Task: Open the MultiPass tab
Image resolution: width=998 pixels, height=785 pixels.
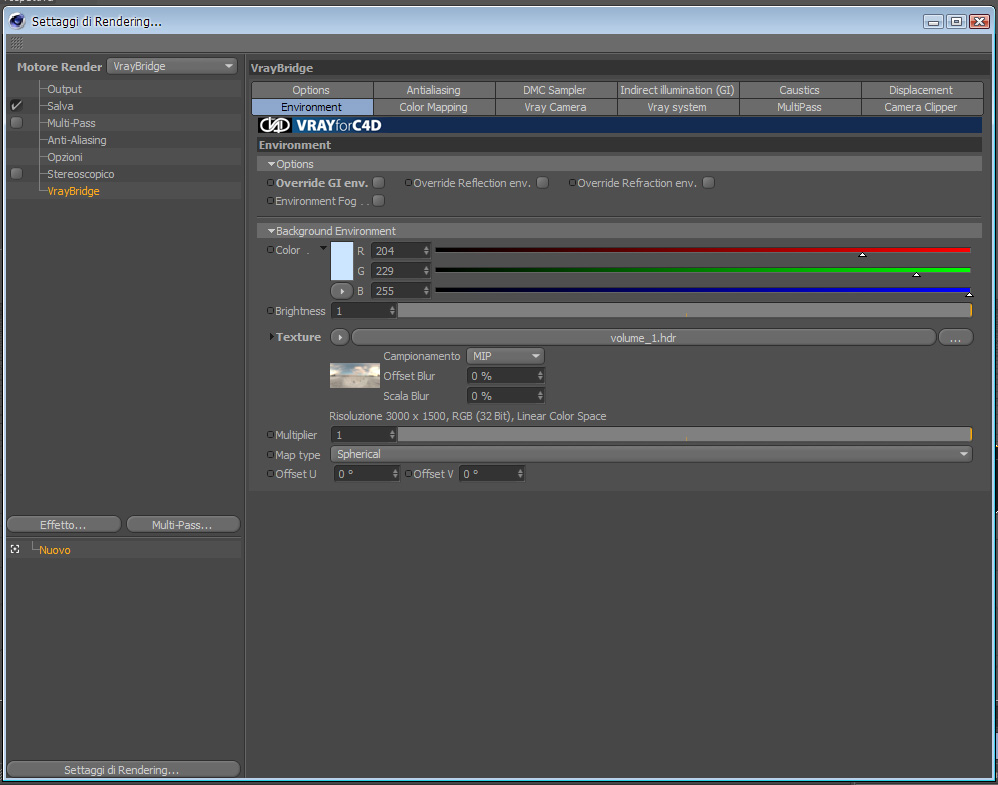Action: coord(799,107)
